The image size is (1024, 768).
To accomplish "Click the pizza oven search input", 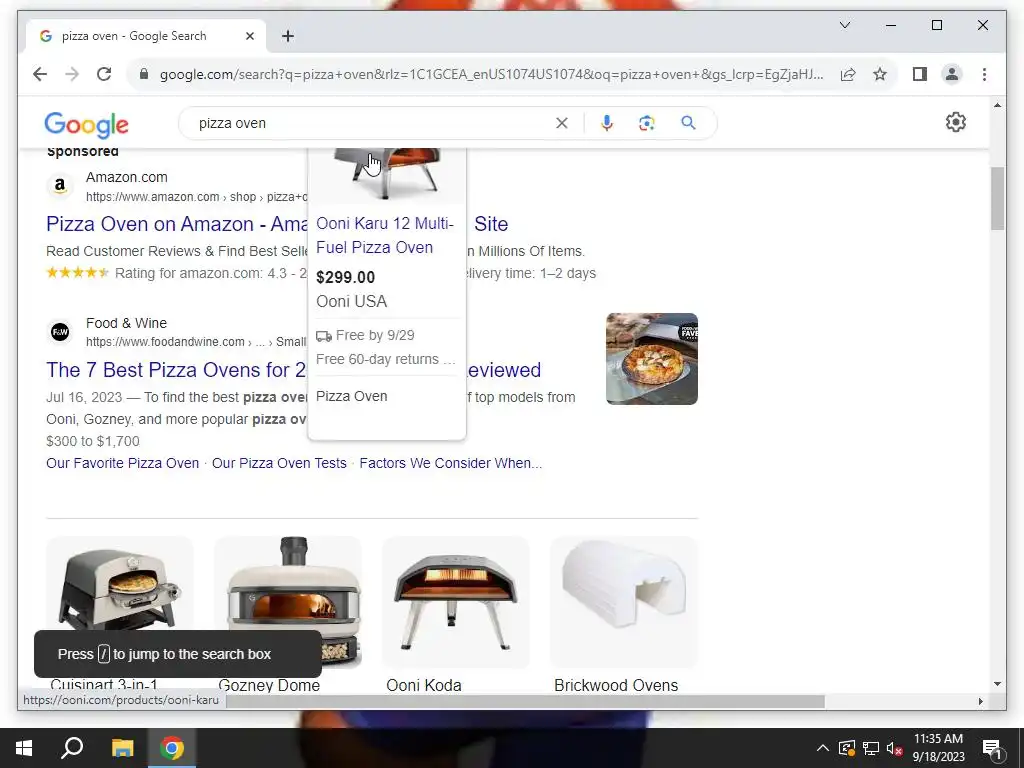I will pyautogui.click(x=372, y=123).
